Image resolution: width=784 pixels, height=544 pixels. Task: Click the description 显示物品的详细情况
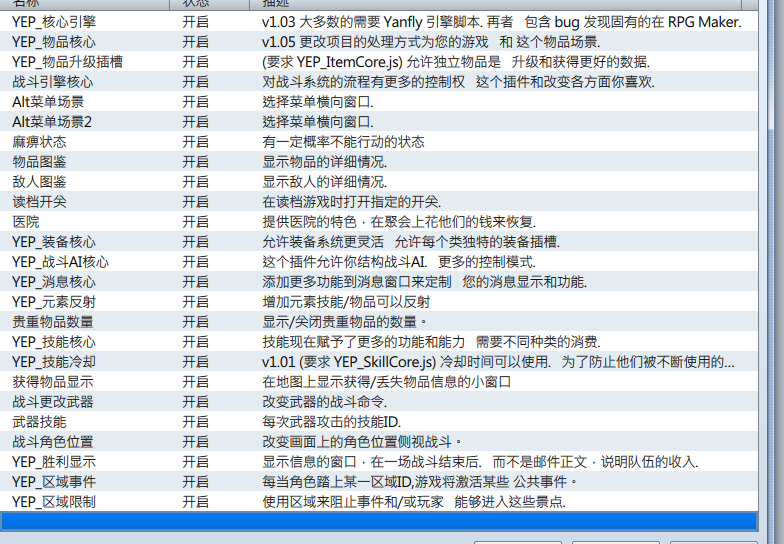click(x=324, y=162)
